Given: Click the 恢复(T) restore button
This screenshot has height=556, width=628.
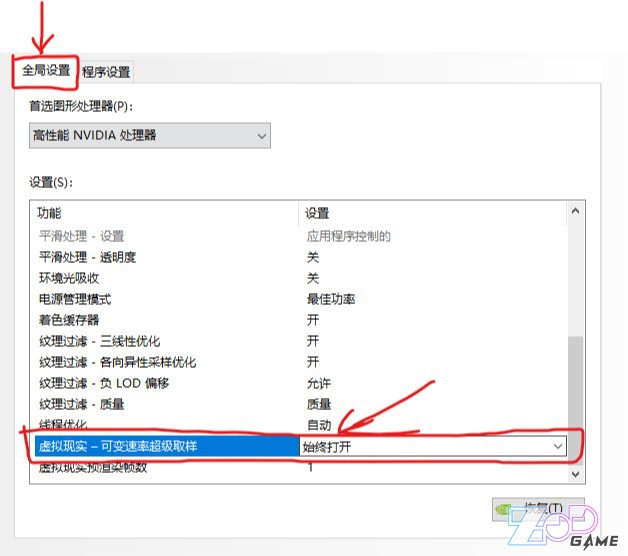Looking at the screenshot, I should pyautogui.click(x=538, y=509).
